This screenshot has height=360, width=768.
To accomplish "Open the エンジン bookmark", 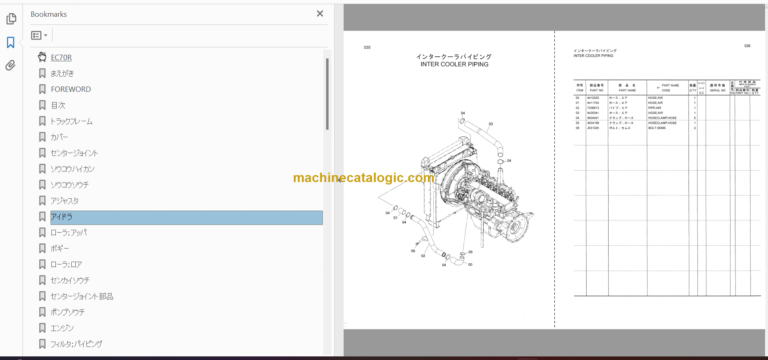I will (62, 328).
